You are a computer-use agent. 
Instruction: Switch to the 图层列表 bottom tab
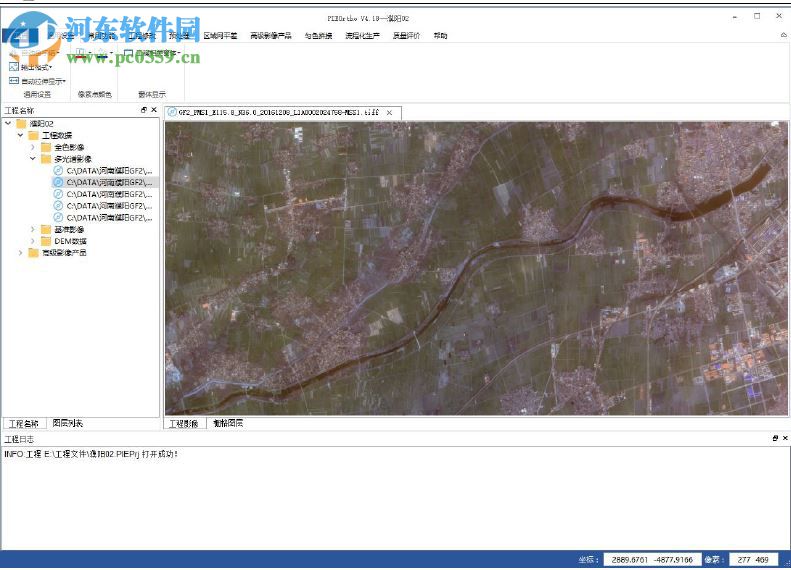tap(68, 423)
